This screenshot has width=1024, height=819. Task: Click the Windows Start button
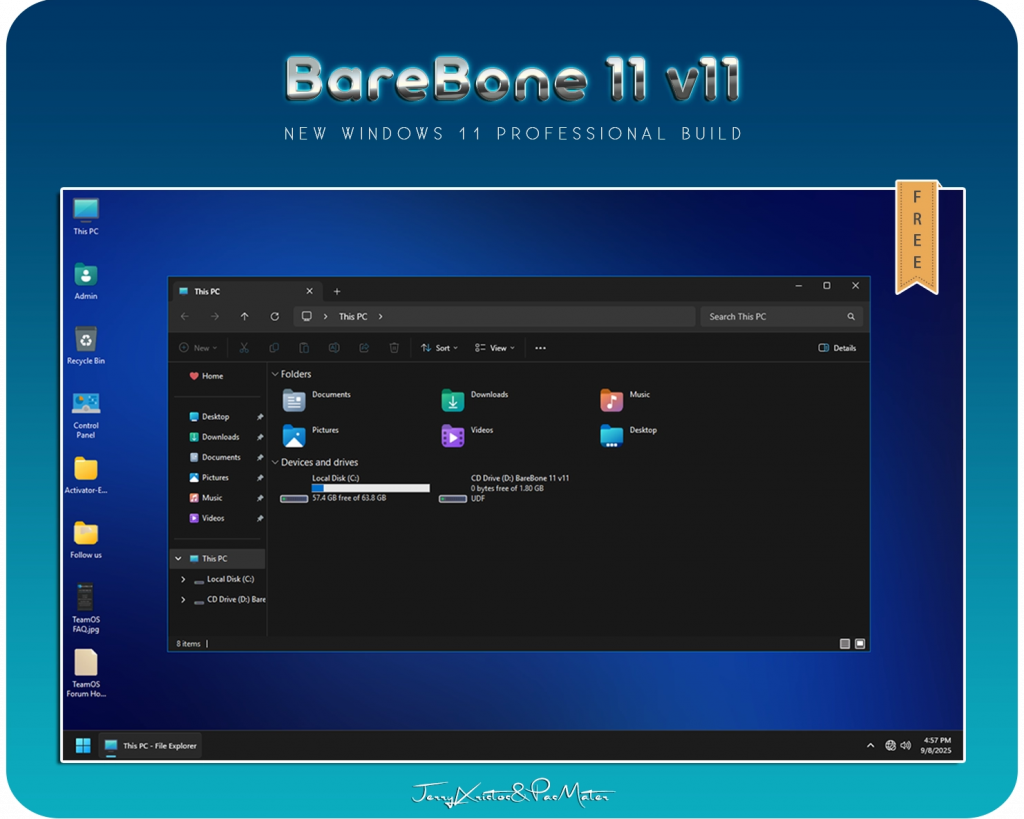pyautogui.click(x=83, y=745)
